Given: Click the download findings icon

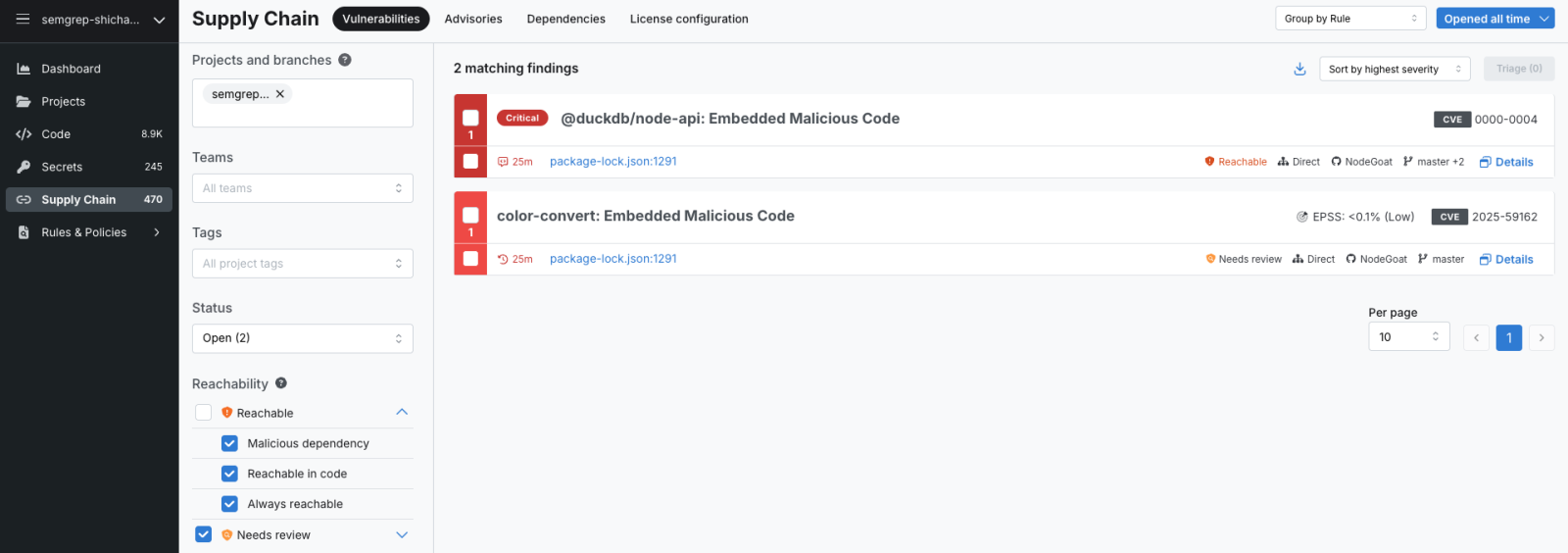Looking at the screenshot, I should pyautogui.click(x=1299, y=69).
